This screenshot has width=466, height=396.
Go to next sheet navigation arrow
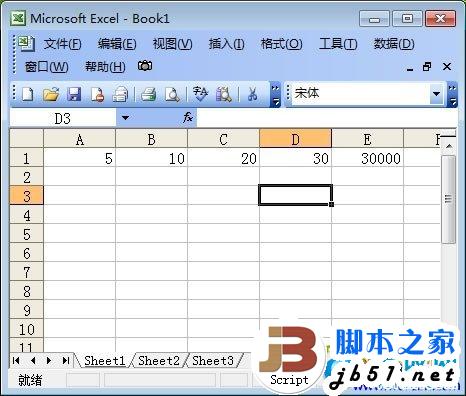pos(49,360)
